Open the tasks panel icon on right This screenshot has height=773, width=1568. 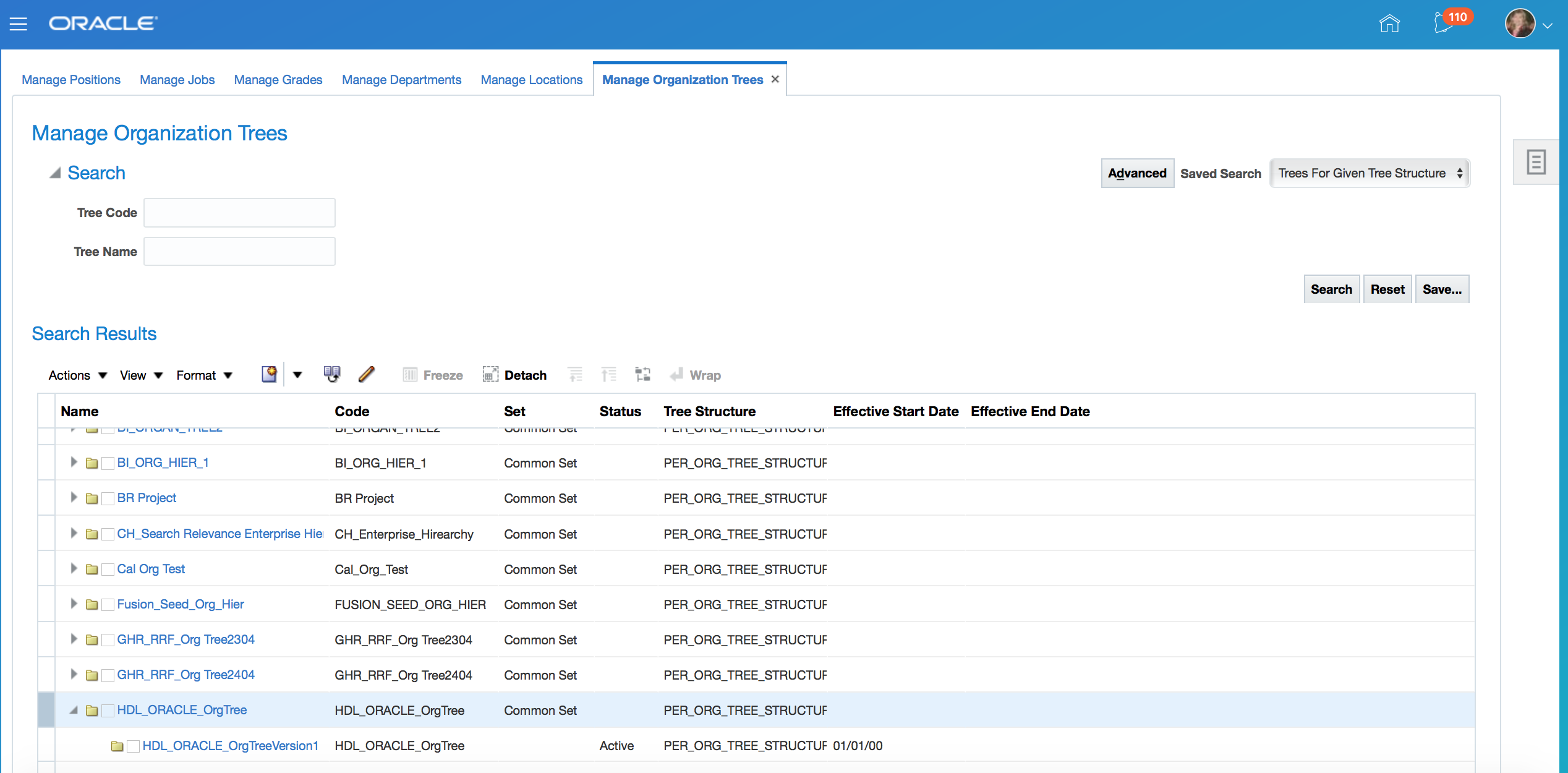(x=1536, y=162)
